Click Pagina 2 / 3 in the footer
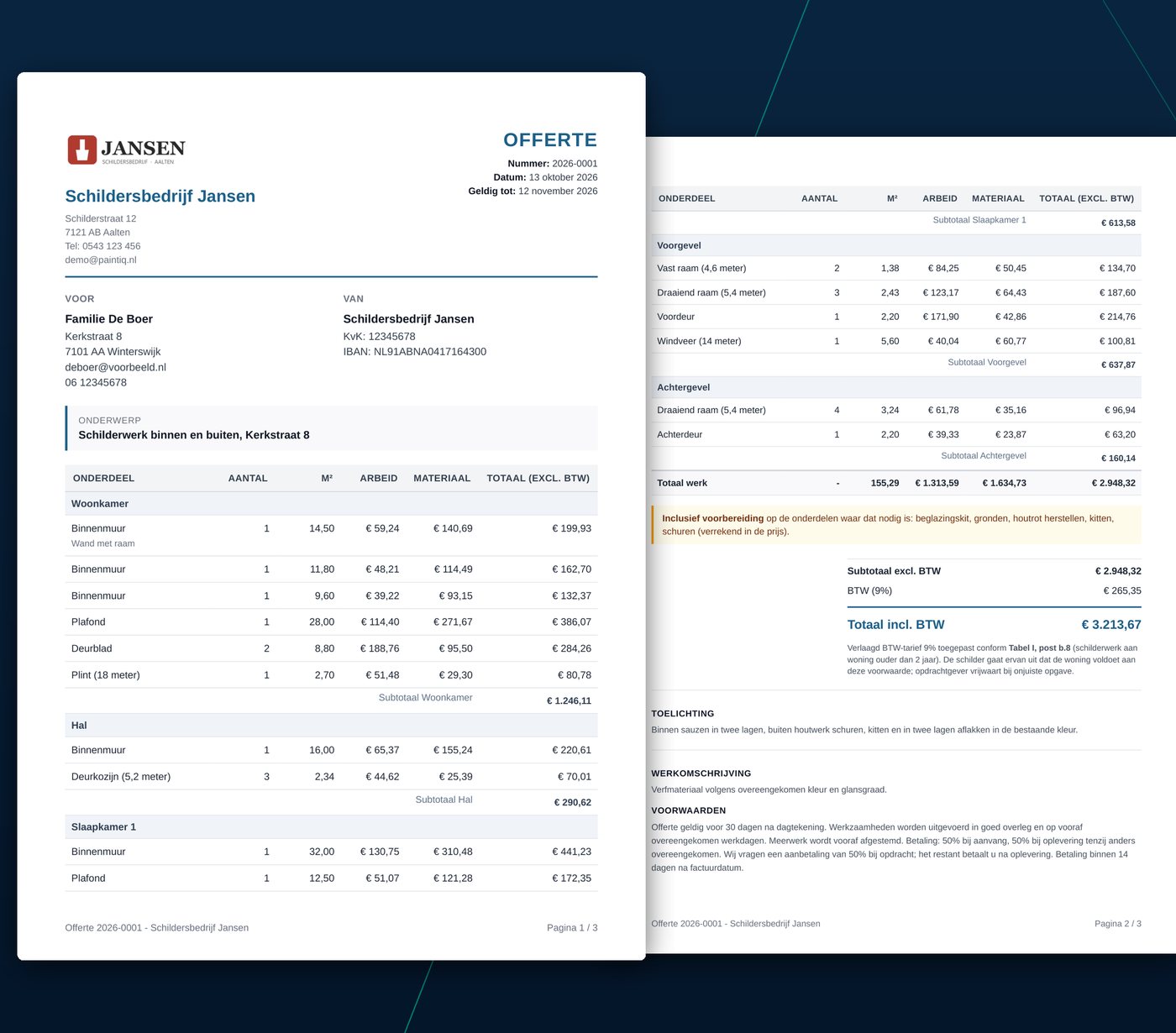 pyautogui.click(x=1118, y=924)
